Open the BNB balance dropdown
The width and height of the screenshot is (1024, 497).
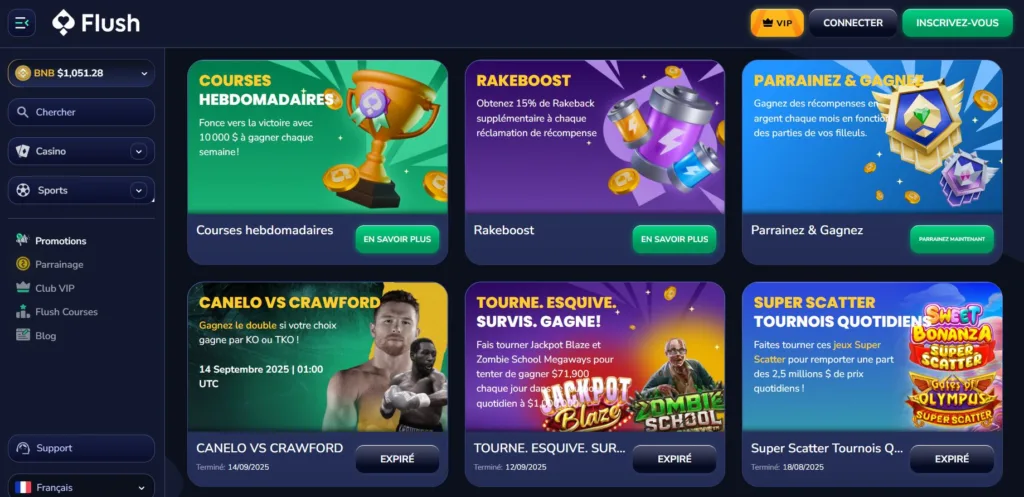pyautogui.click(x=81, y=73)
